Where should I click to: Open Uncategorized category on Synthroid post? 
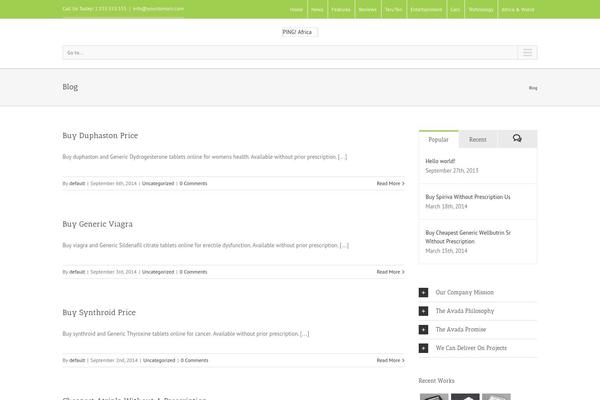[x=159, y=360]
